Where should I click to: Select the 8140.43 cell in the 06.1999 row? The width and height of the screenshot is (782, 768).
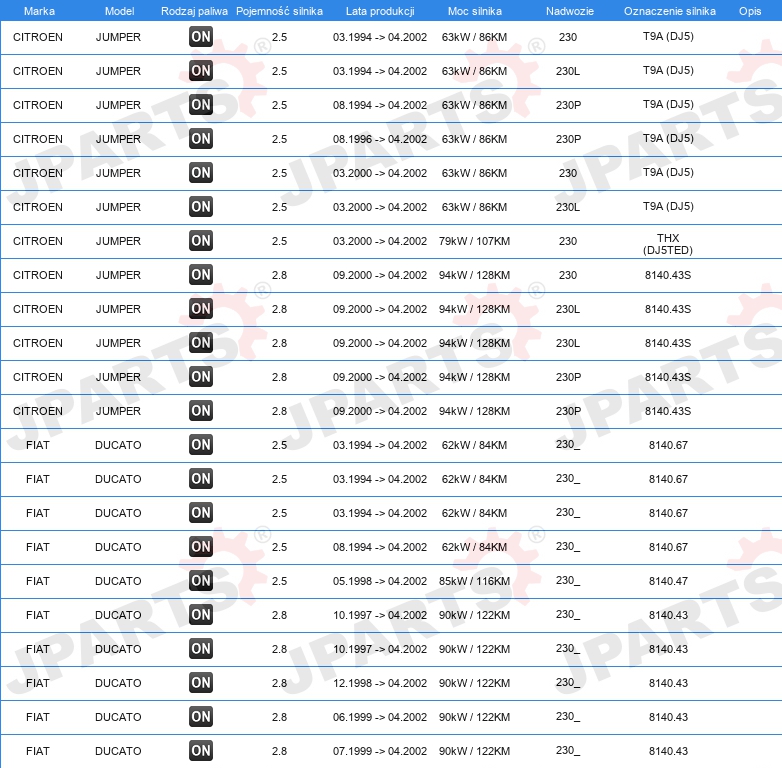[668, 717]
